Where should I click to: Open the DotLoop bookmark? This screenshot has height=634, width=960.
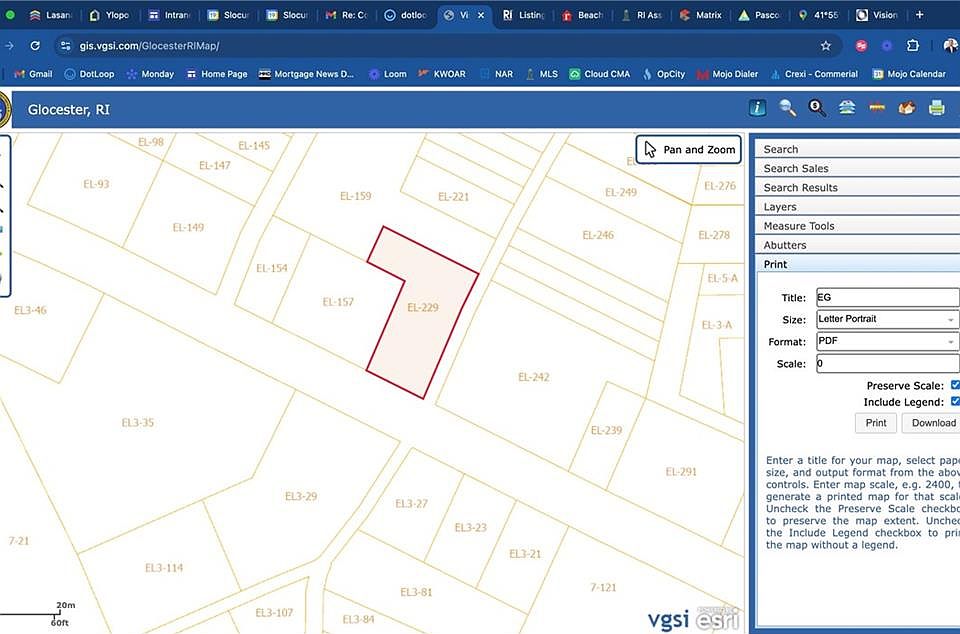pos(89,74)
